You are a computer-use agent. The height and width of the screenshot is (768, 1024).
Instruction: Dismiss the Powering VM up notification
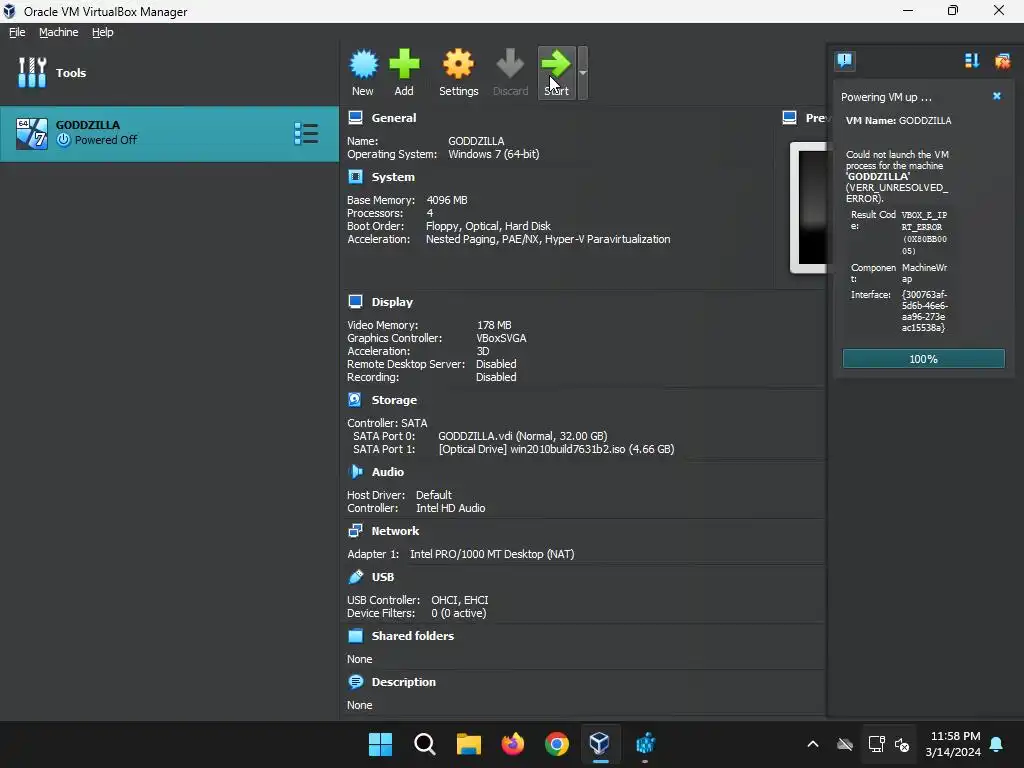[997, 96]
